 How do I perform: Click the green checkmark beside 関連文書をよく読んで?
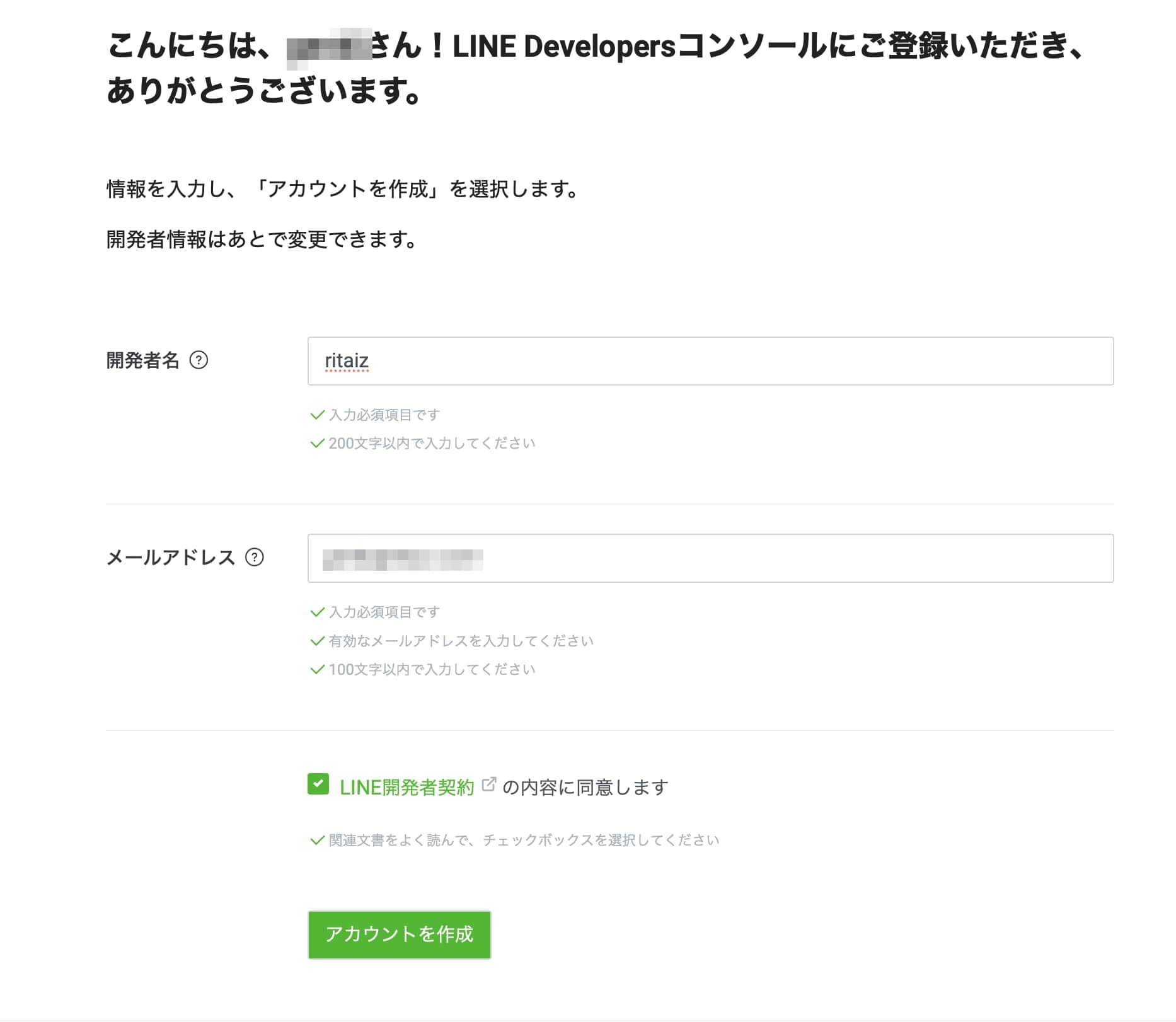pyautogui.click(x=317, y=840)
